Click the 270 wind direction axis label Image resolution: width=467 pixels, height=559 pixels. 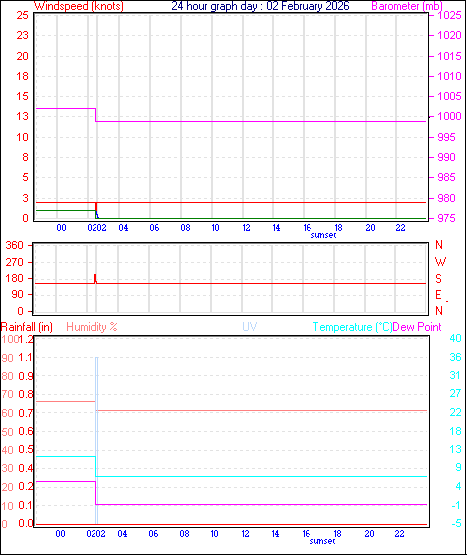point(15,262)
